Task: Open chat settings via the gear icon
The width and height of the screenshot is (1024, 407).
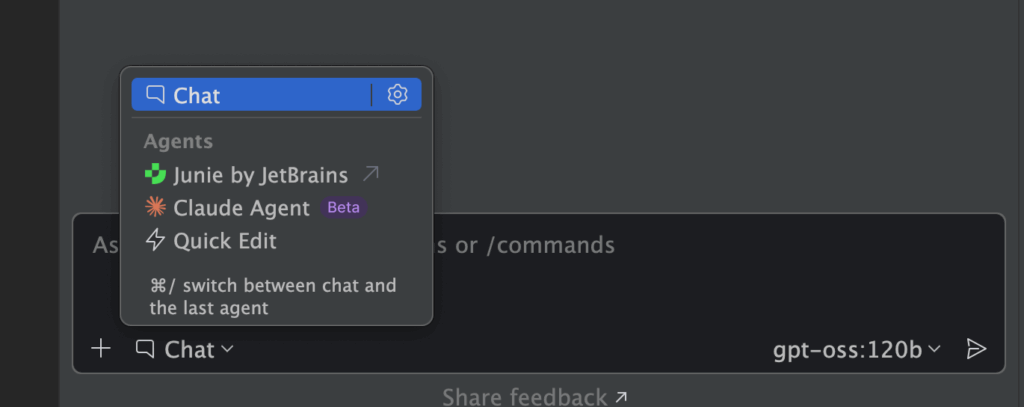Action: 398,95
